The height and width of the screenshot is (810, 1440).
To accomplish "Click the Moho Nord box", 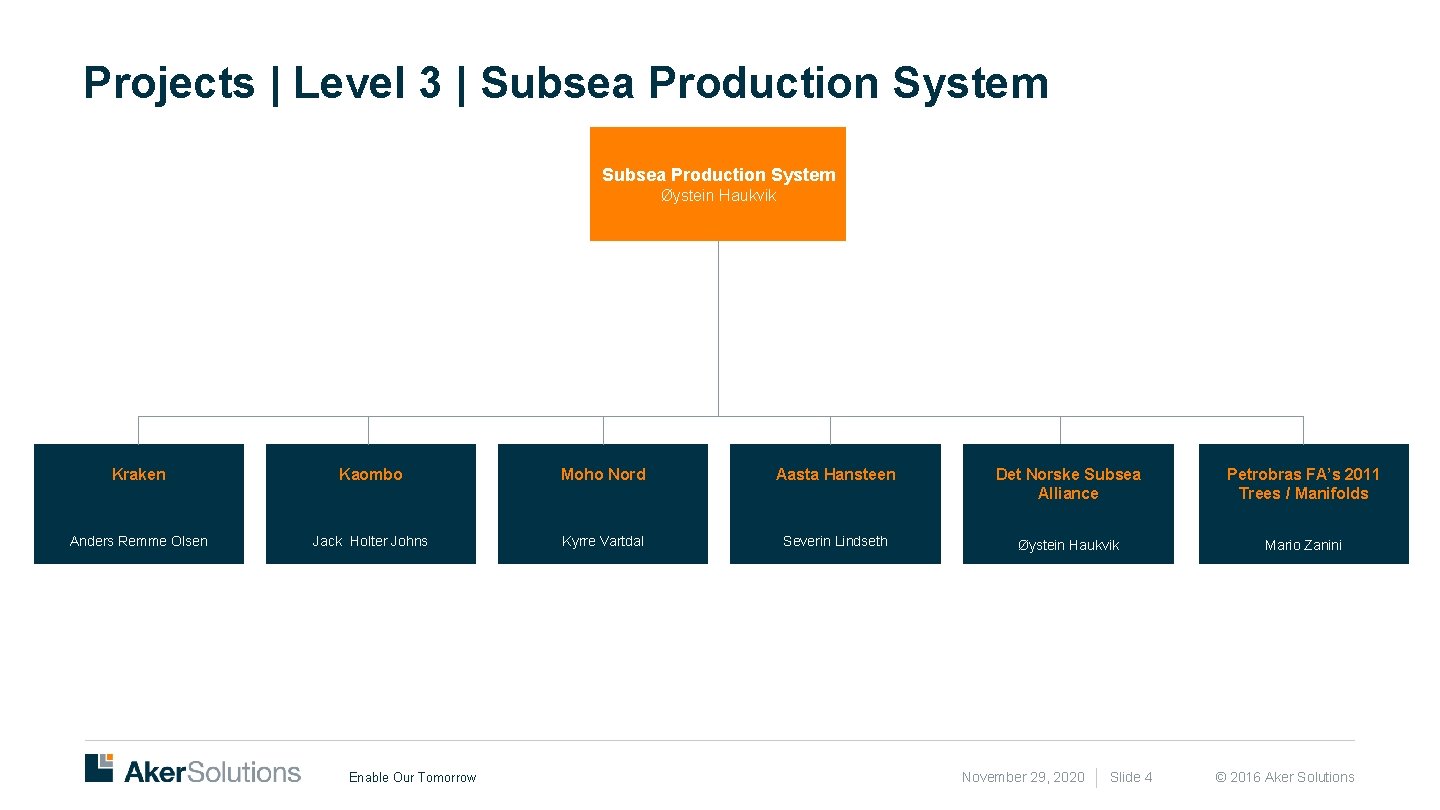I will click(x=603, y=504).
